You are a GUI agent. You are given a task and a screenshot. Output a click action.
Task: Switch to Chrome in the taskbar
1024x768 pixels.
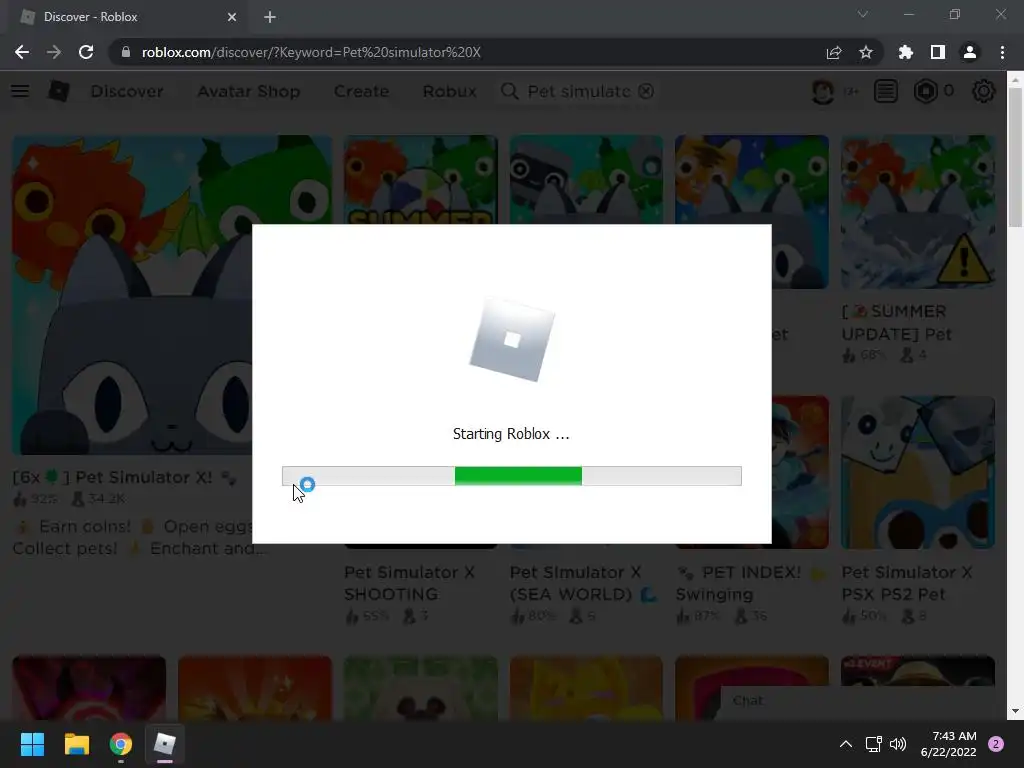coord(121,744)
